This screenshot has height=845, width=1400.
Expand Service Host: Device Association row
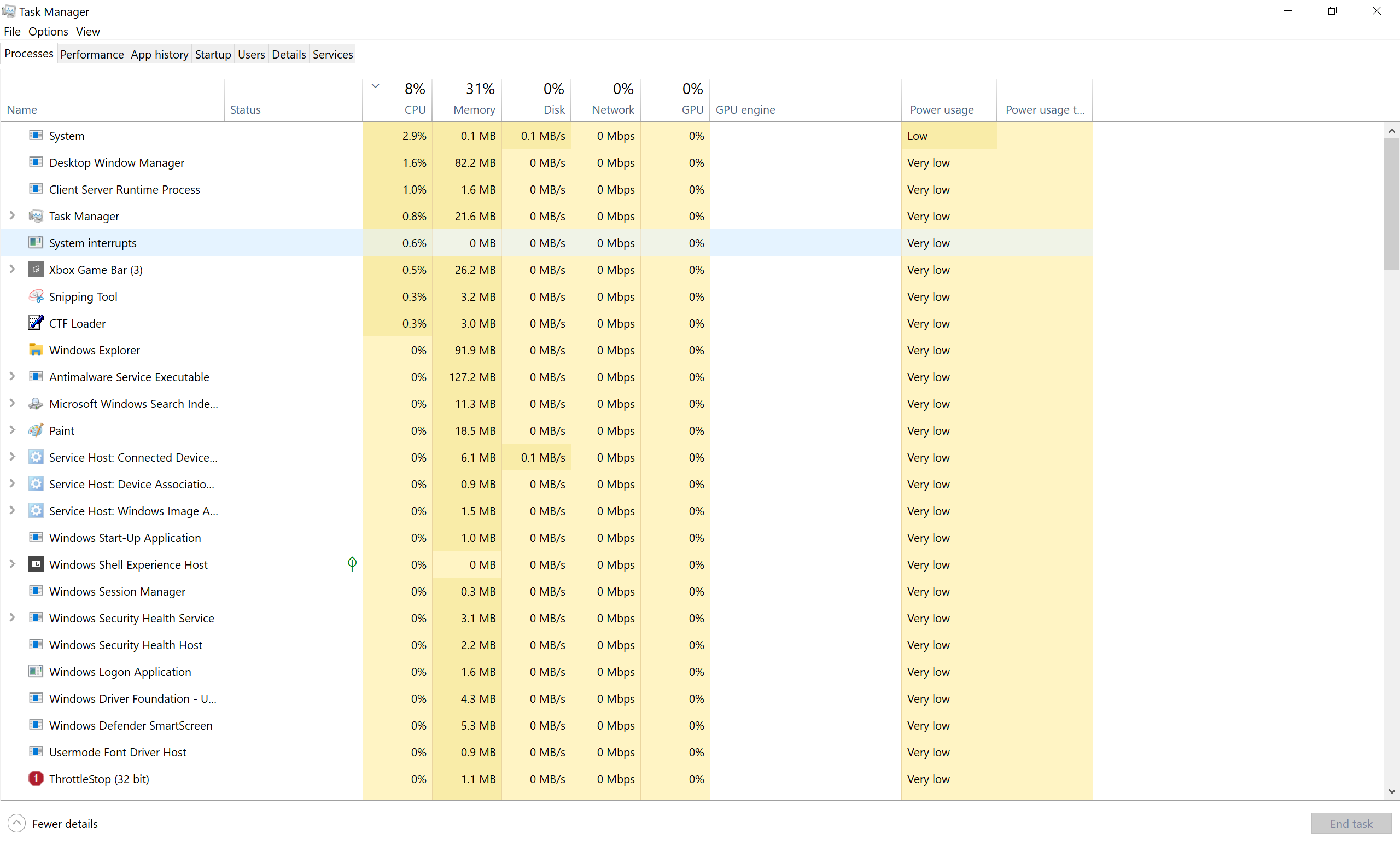click(12, 483)
